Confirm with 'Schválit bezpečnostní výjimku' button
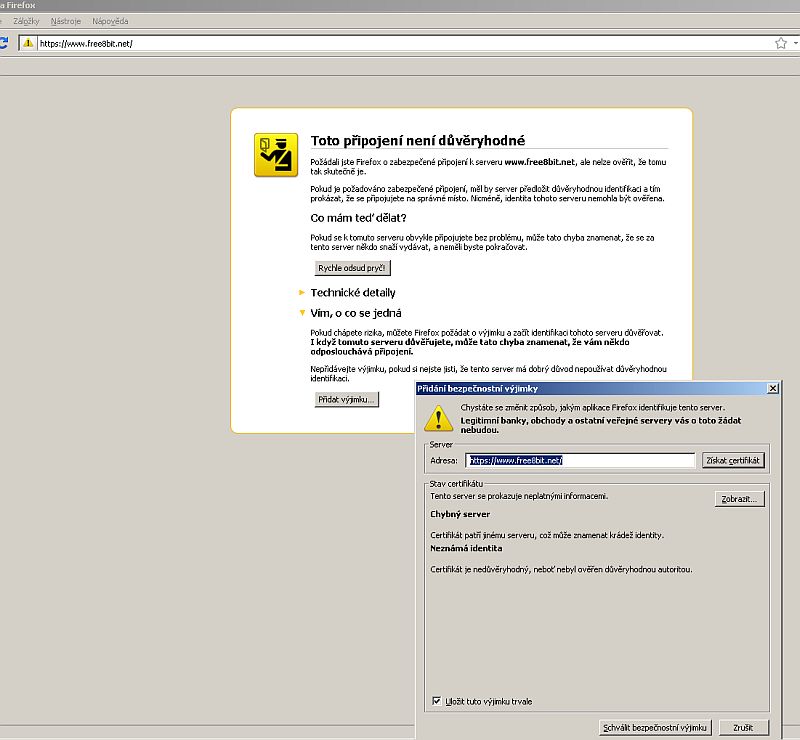800x740 pixels. [x=655, y=727]
